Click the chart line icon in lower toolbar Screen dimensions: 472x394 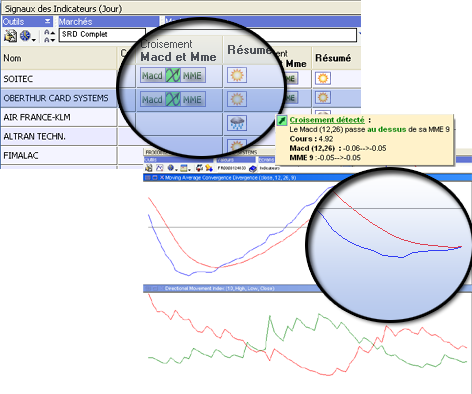click(x=160, y=168)
